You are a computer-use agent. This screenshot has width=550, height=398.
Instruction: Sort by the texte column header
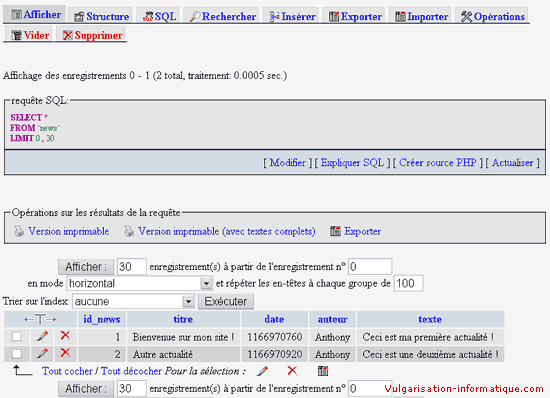(430, 319)
